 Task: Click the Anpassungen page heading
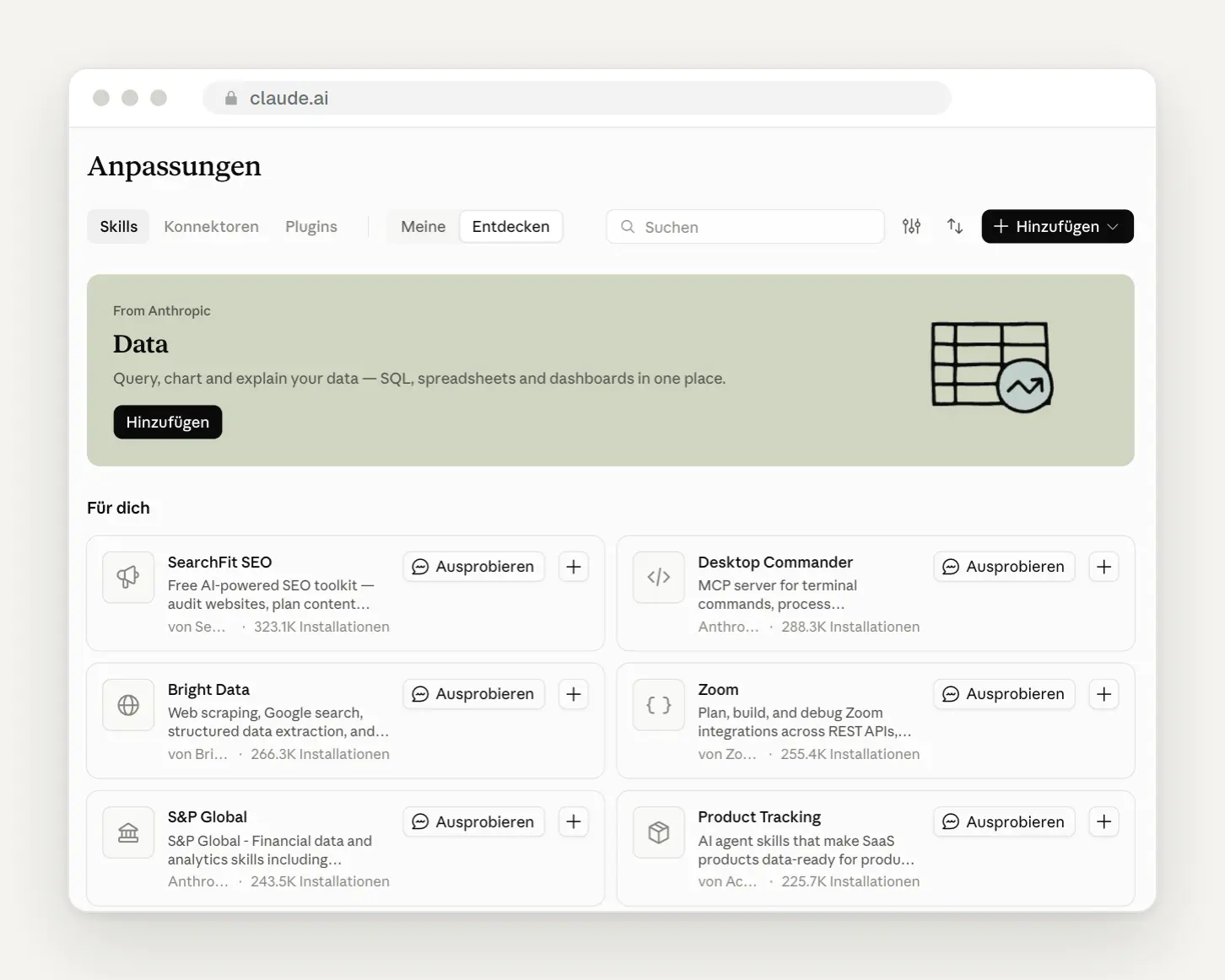click(175, 167)
